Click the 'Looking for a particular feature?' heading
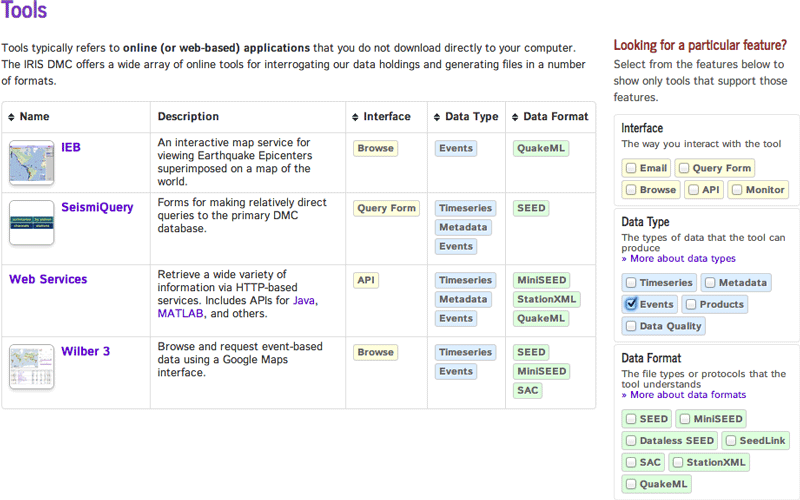 (x=700, y=45)
